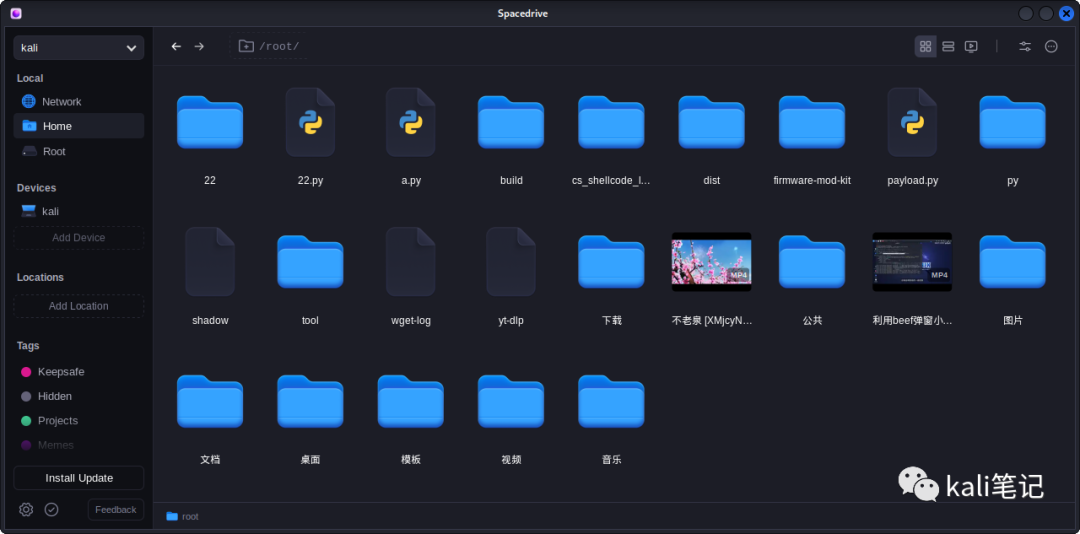Select Root in the Local section
Viewport: 1080px width, 534px height.
[54, 152]
